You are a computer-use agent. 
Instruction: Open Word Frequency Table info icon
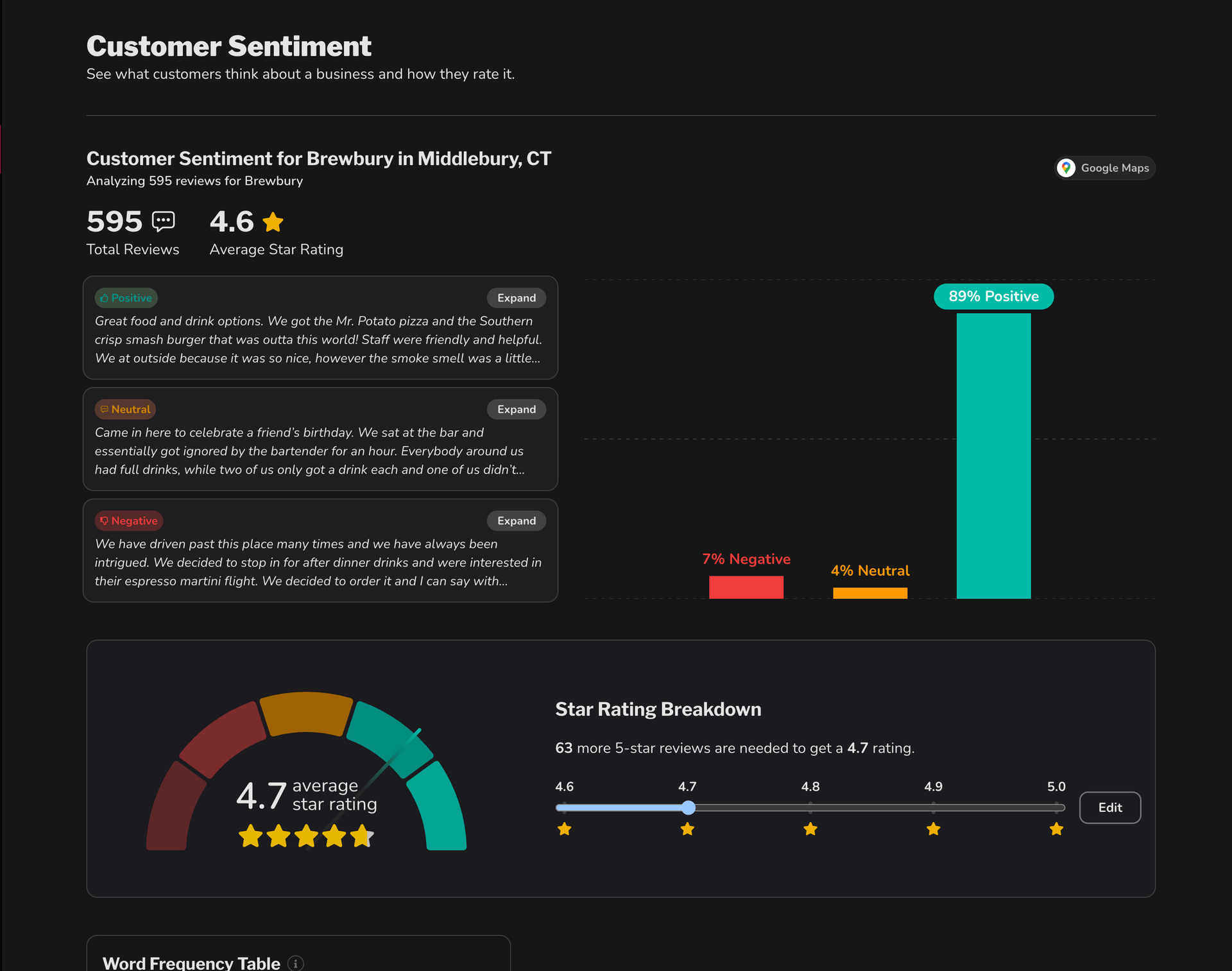click(296, 963)
